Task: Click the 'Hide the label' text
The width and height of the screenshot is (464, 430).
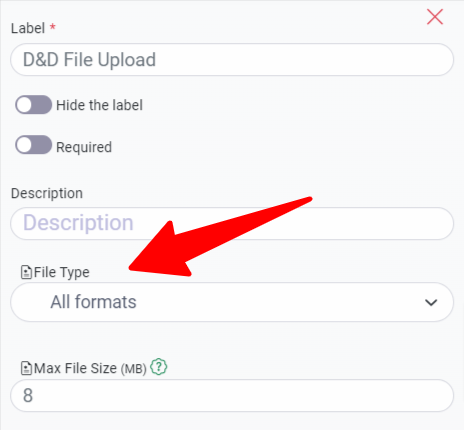Action: coord(99,105)
